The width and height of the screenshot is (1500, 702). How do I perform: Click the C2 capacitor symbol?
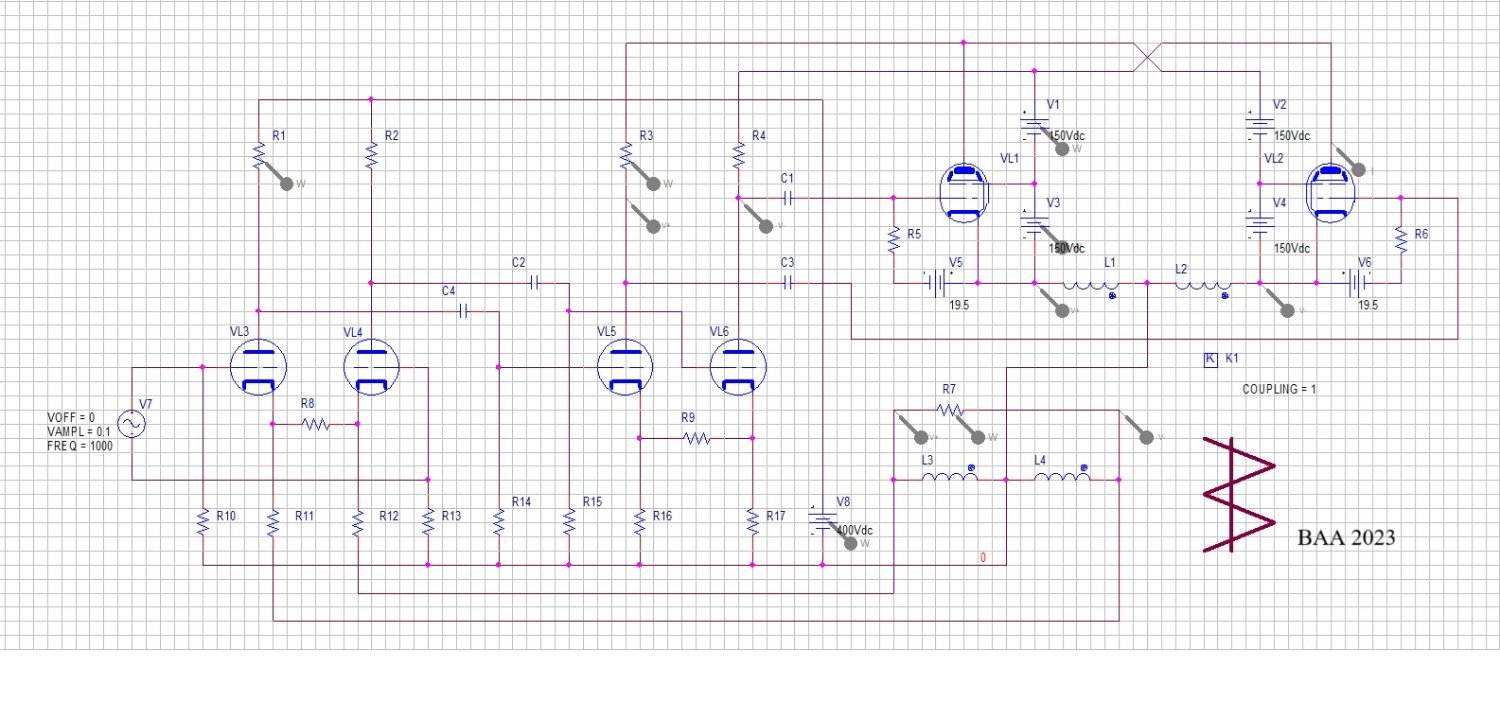[x=533, y=283]
